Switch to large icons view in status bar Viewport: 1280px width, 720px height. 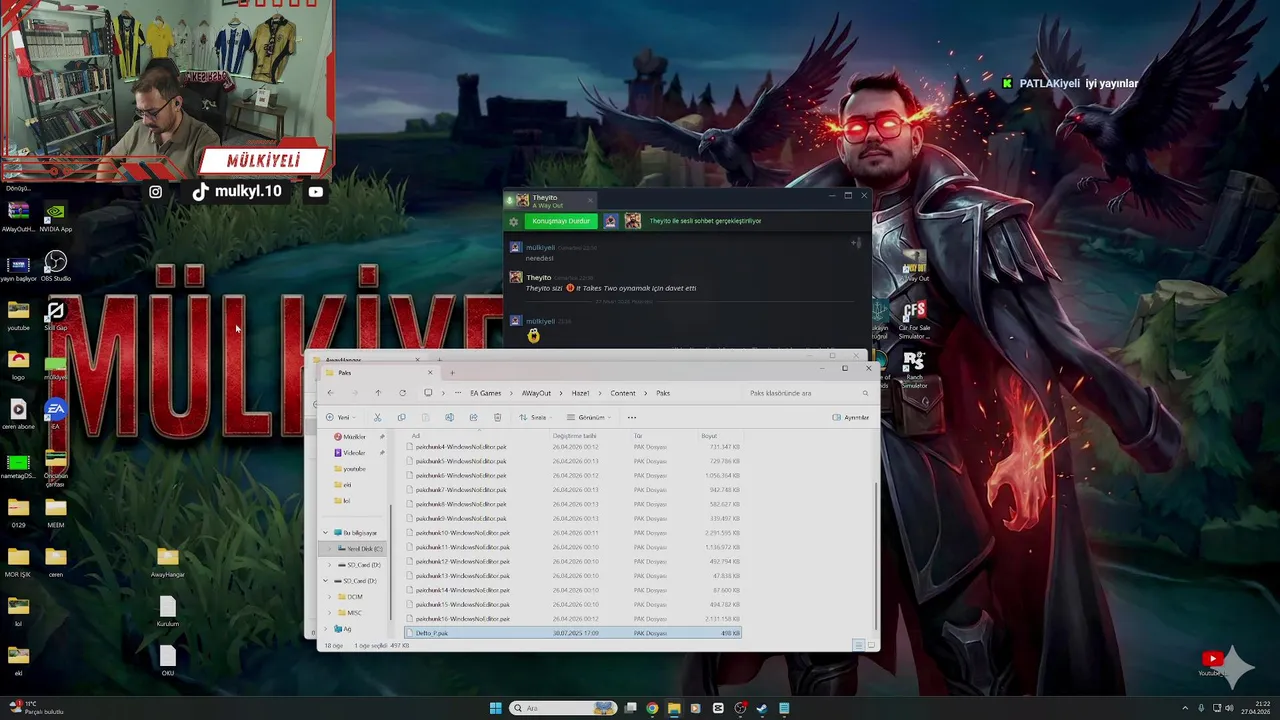click(x=870, y=646)
